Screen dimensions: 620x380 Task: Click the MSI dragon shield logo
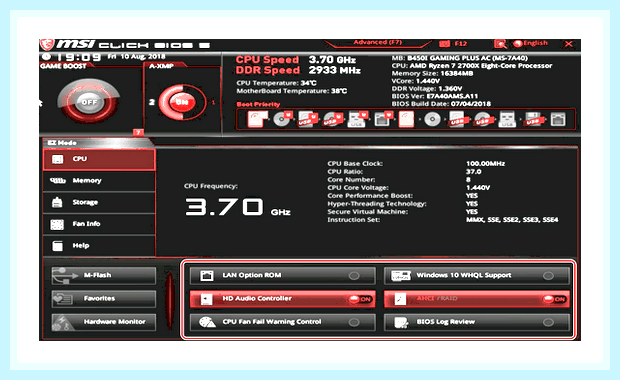[47, 44]
